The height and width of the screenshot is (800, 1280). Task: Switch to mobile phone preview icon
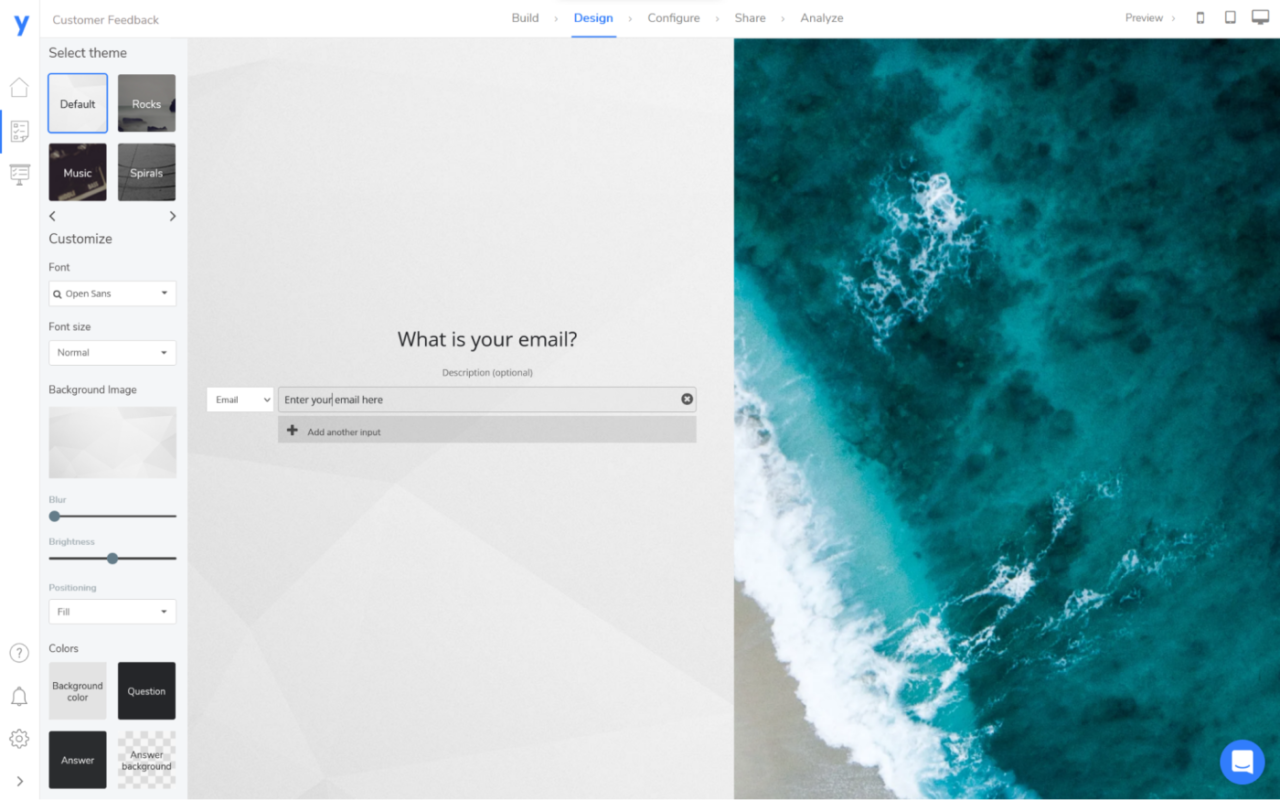coord(1200,18)
